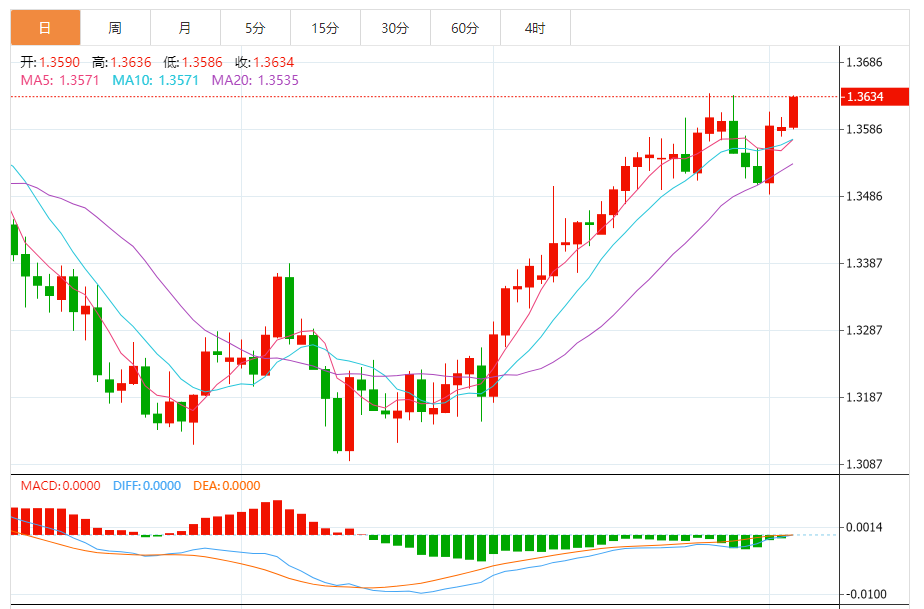Click the 1.3486 price axis label
This screenshot has width=924, height=609.
click(864, 196)
